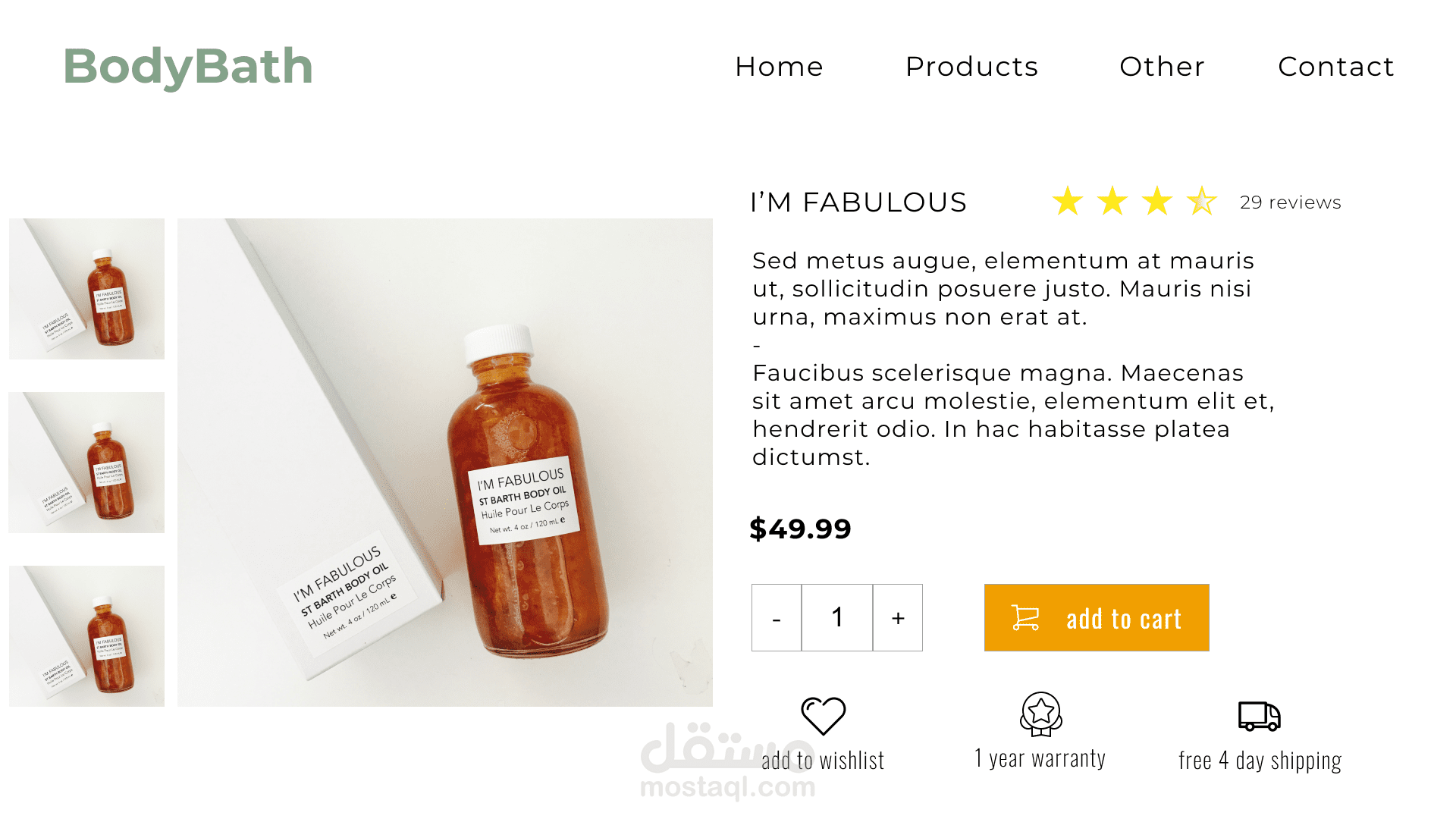
Task: Click the wishlist heart icon
Action: (x=823, y=715)
